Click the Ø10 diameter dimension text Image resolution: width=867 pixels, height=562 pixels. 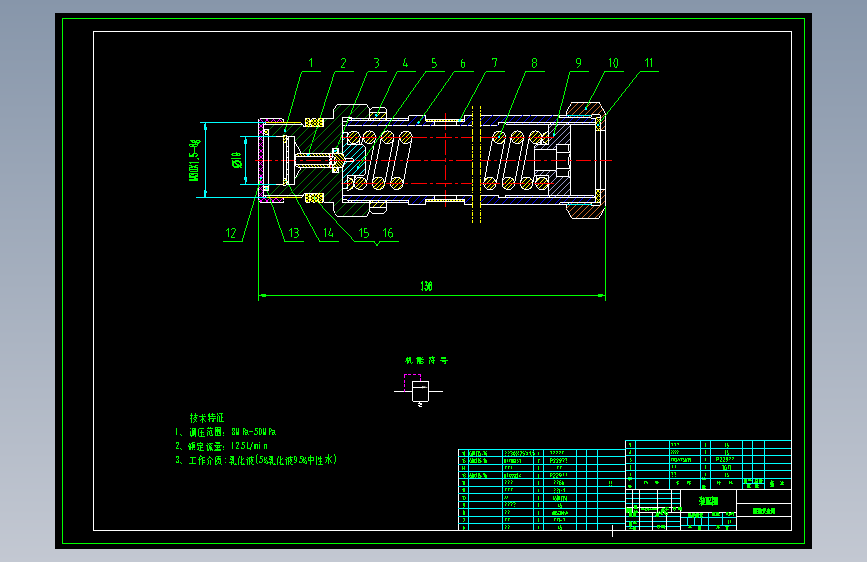coord(237,160)
